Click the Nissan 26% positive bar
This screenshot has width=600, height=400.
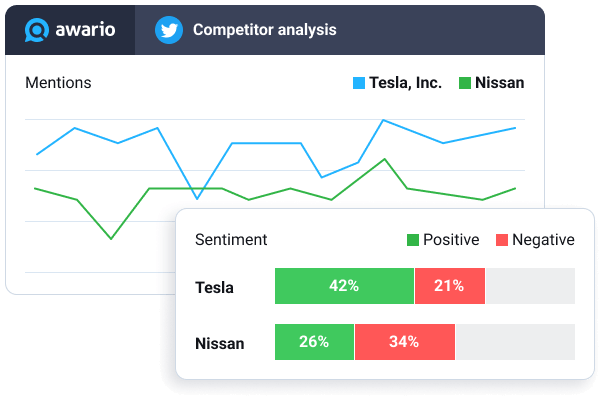pos(314,342)
